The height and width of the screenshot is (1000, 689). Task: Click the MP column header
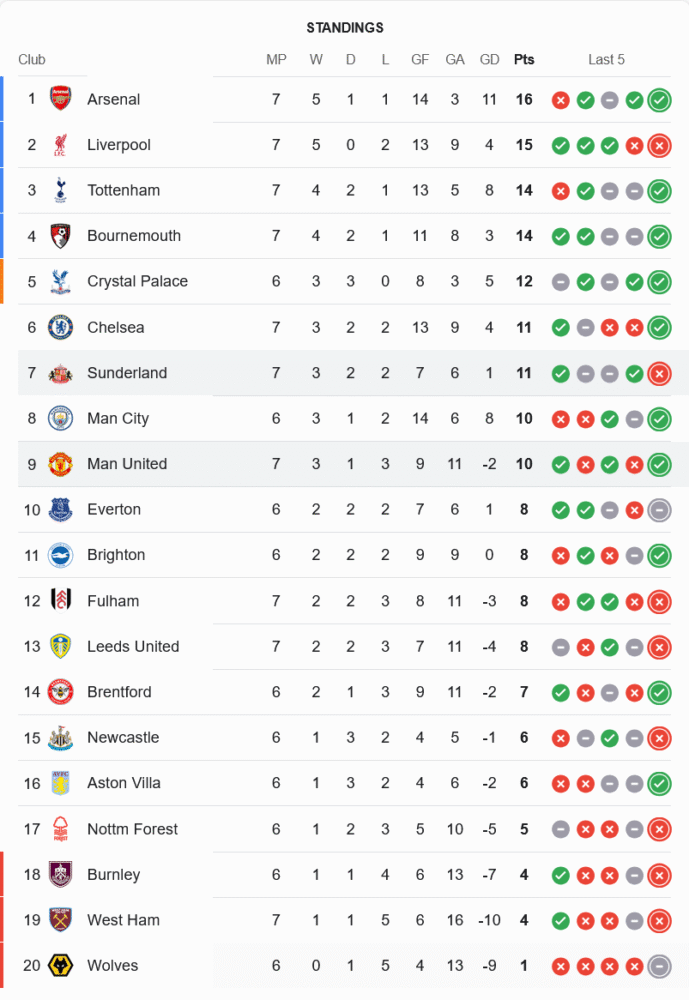tap(276, 59)
